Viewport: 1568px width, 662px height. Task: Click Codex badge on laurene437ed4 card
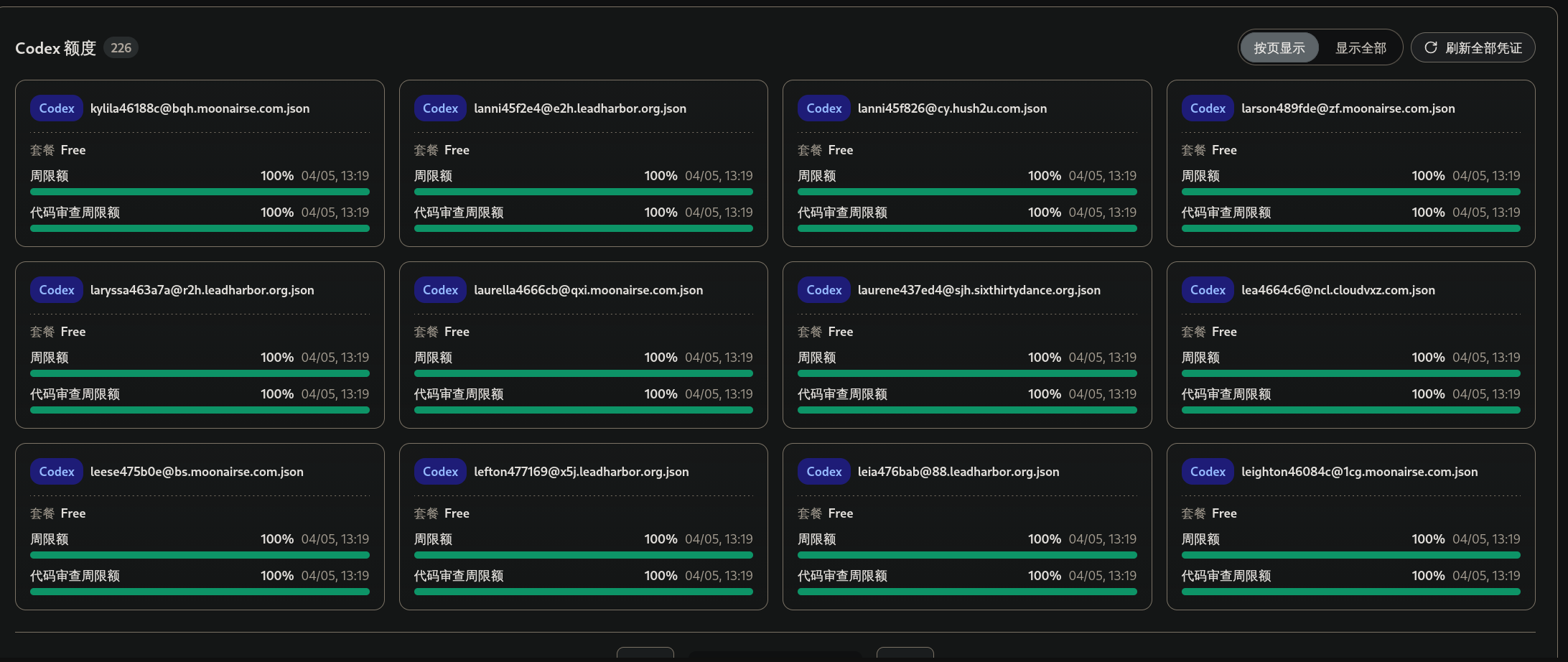pyautogui.click(x=823, y=290)
